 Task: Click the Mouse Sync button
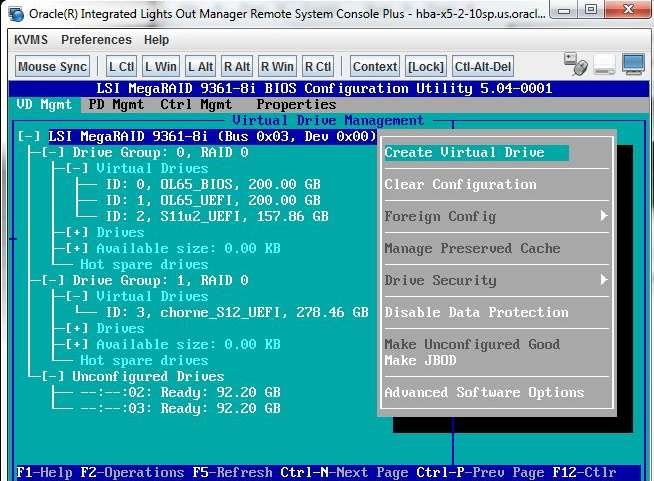coord(53,66)
